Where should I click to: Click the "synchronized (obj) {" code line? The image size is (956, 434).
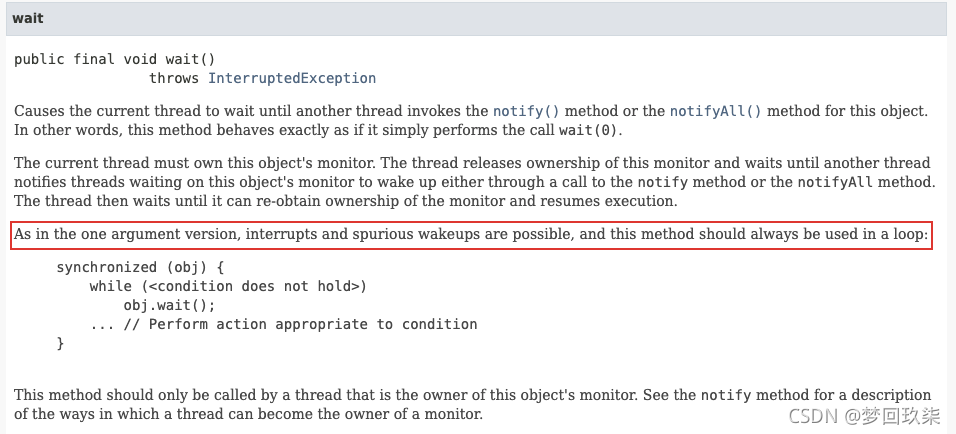[140, 267]
